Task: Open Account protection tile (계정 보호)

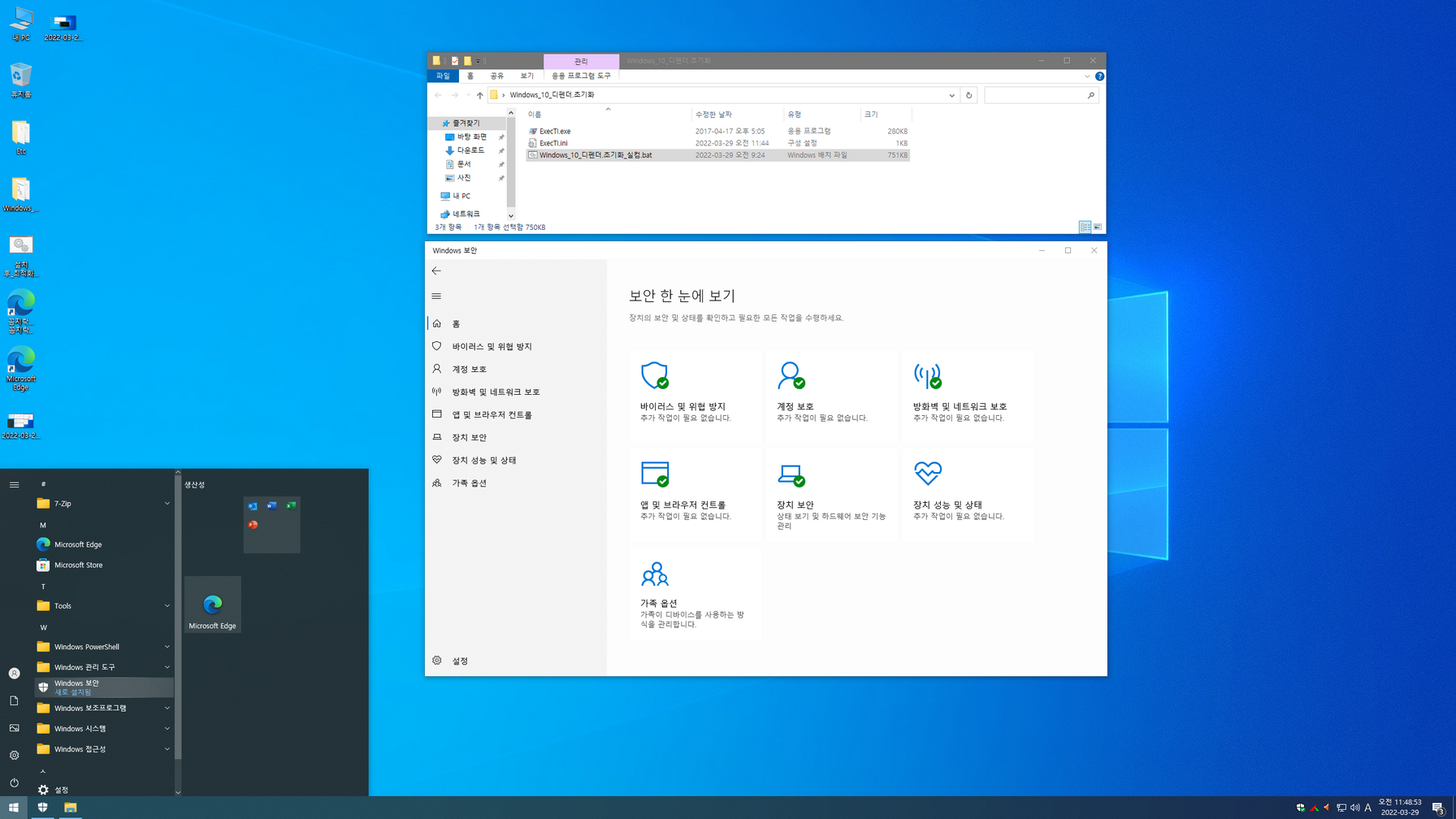Action: (x=832, y=396)
